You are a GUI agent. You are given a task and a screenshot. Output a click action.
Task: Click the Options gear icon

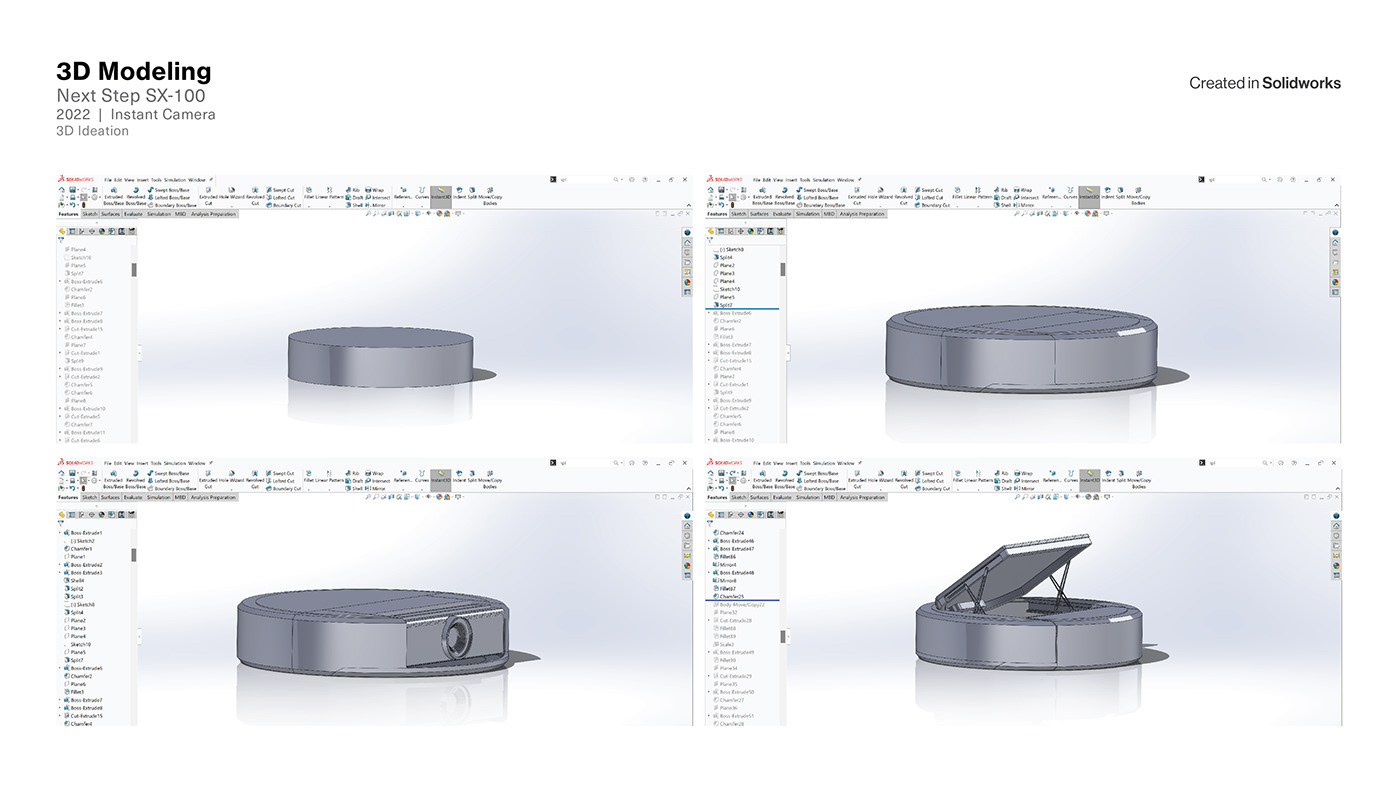point(632,180)
